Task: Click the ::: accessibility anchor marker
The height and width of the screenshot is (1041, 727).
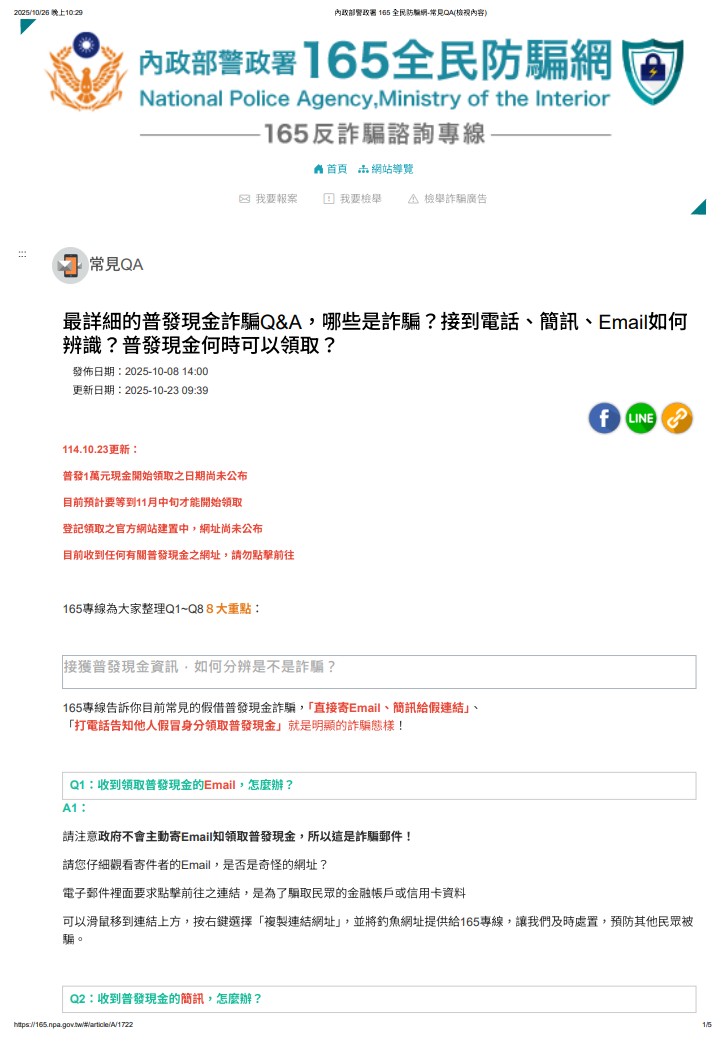Action: click(23, 254)
